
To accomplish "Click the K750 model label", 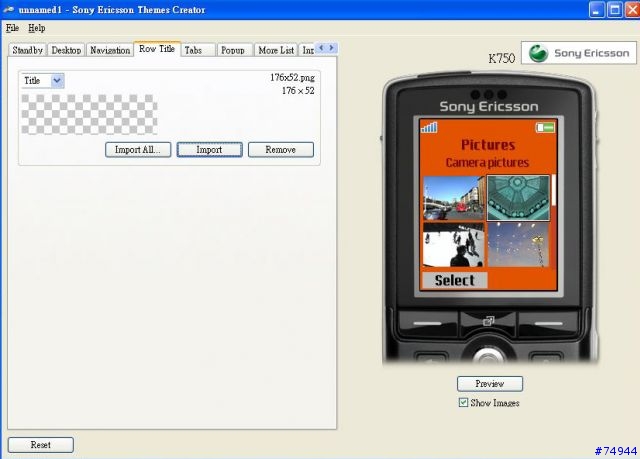I will pyautogui.click(x=502, y=58).
